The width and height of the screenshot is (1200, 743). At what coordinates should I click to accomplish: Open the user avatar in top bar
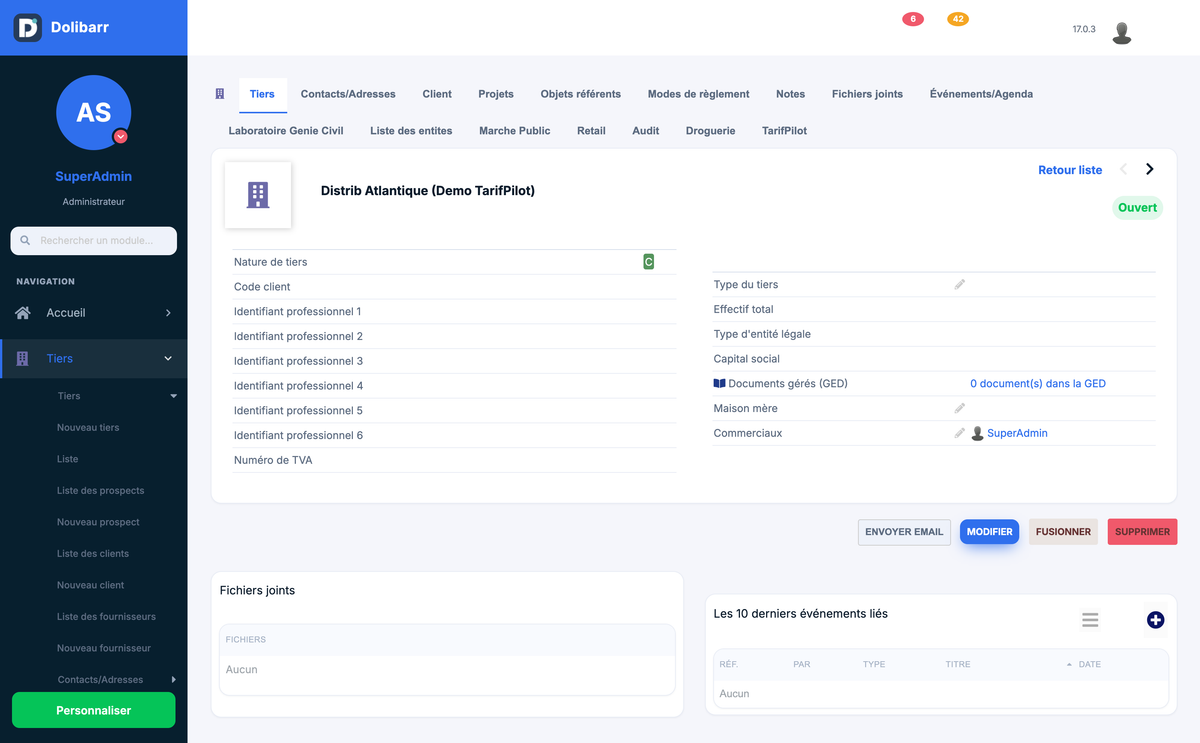click(1122, 33)
